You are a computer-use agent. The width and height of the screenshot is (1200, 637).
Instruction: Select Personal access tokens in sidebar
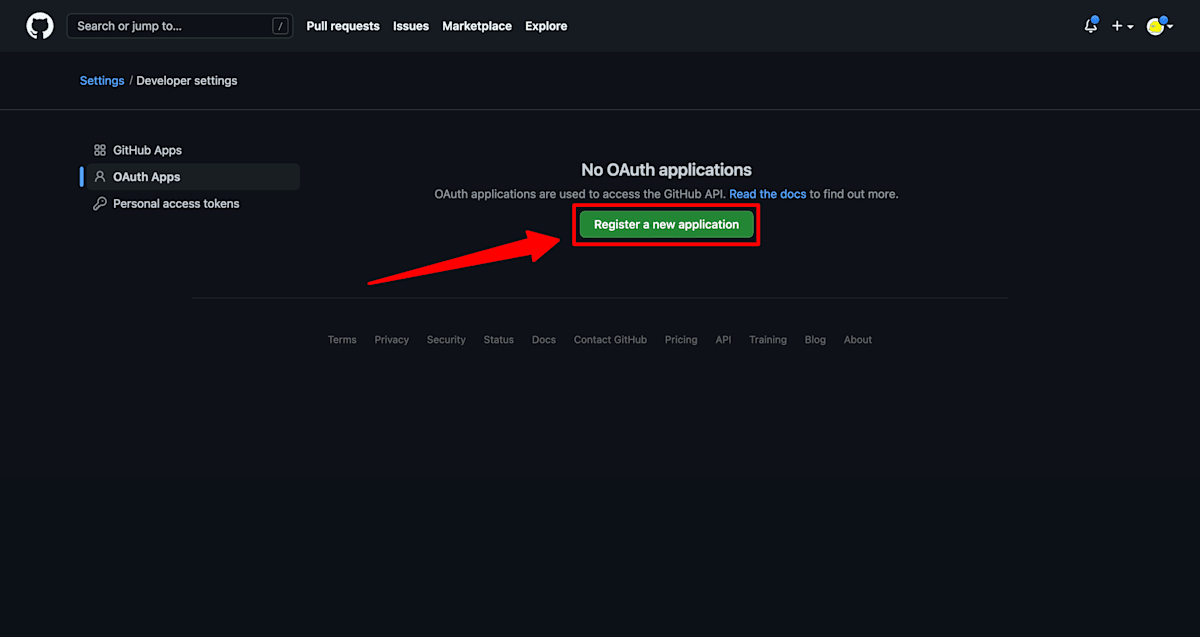point(193,203)
